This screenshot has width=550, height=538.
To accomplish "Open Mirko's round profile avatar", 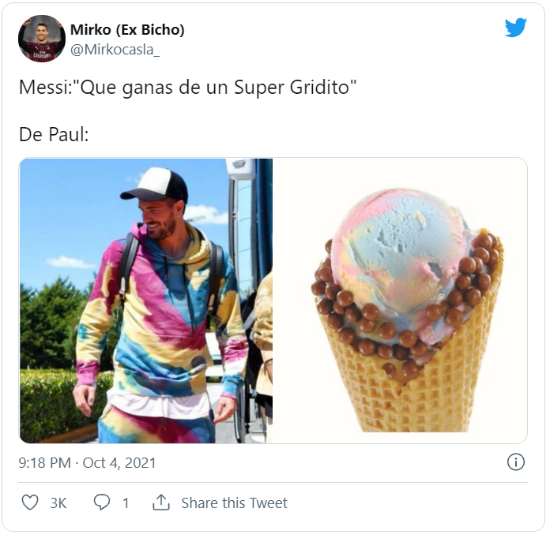I will pos(42,39).
